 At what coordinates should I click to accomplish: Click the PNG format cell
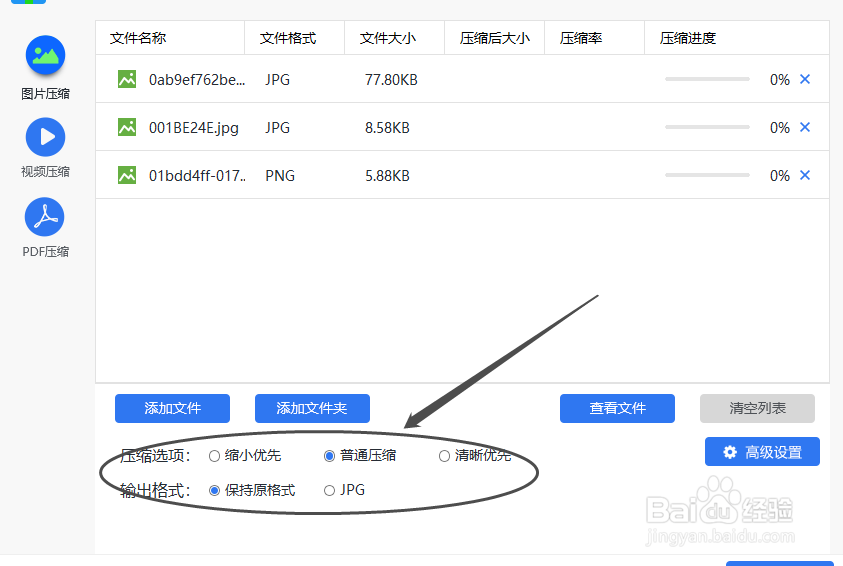pyautogui.click(x=280, y=176)
